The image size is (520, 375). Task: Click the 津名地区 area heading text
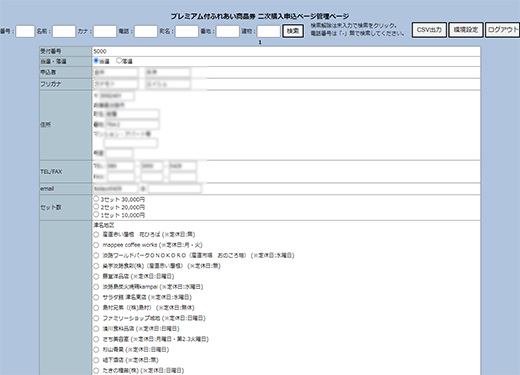pos(103,225)
